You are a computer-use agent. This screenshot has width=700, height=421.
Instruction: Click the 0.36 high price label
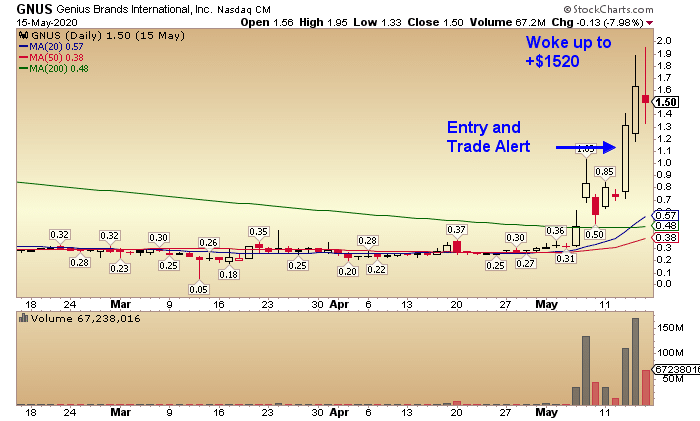coord(555,230)
